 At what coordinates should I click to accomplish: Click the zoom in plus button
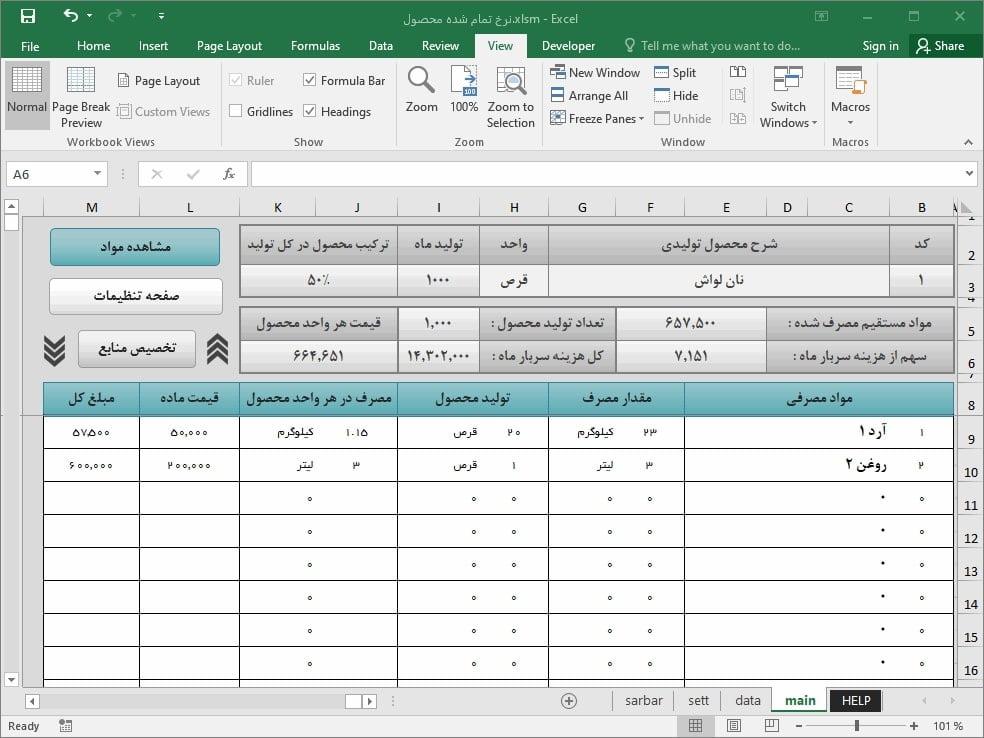(914, 726)
